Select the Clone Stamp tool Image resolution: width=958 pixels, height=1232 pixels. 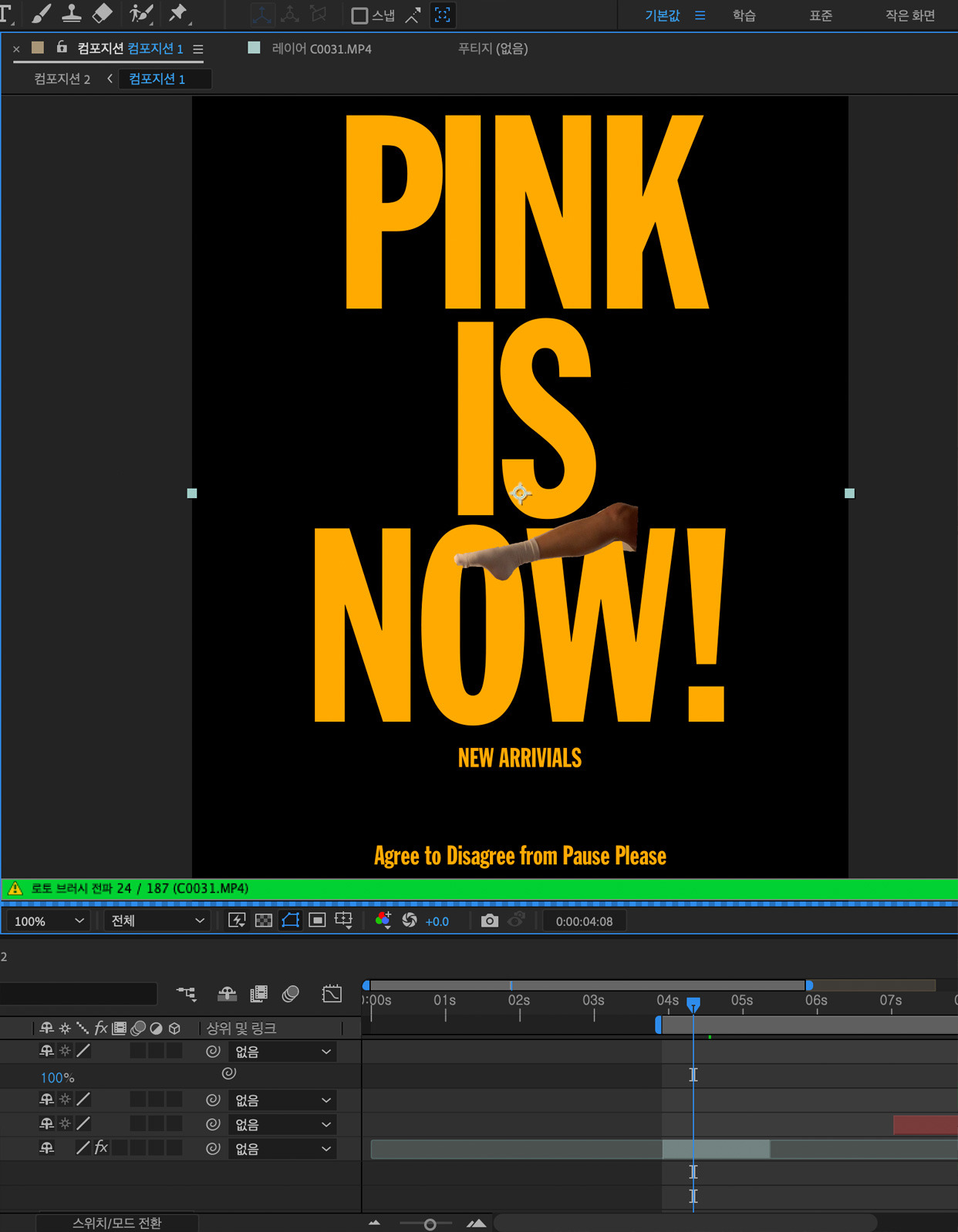click(71, 13)
